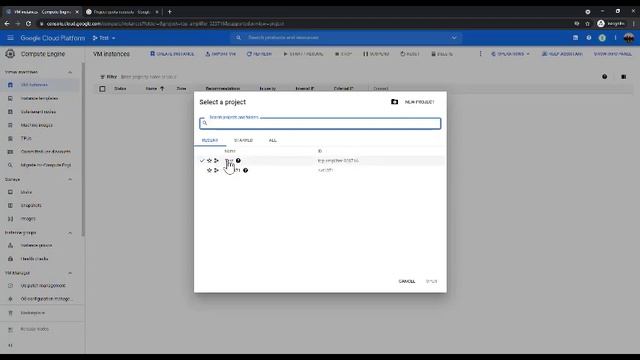This screenshot has height=360, width=640.
Task: Click the Instance groups sidebar icon
Action: coord(10,245)
